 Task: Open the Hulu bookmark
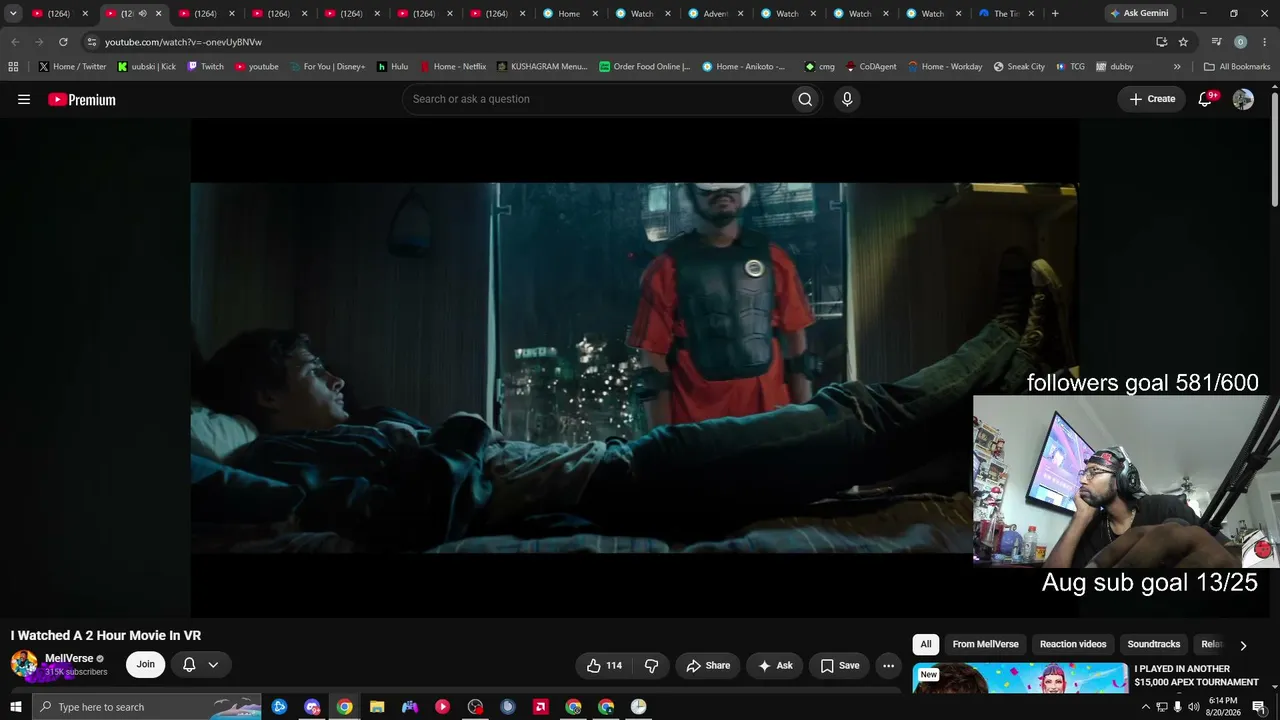392,67
